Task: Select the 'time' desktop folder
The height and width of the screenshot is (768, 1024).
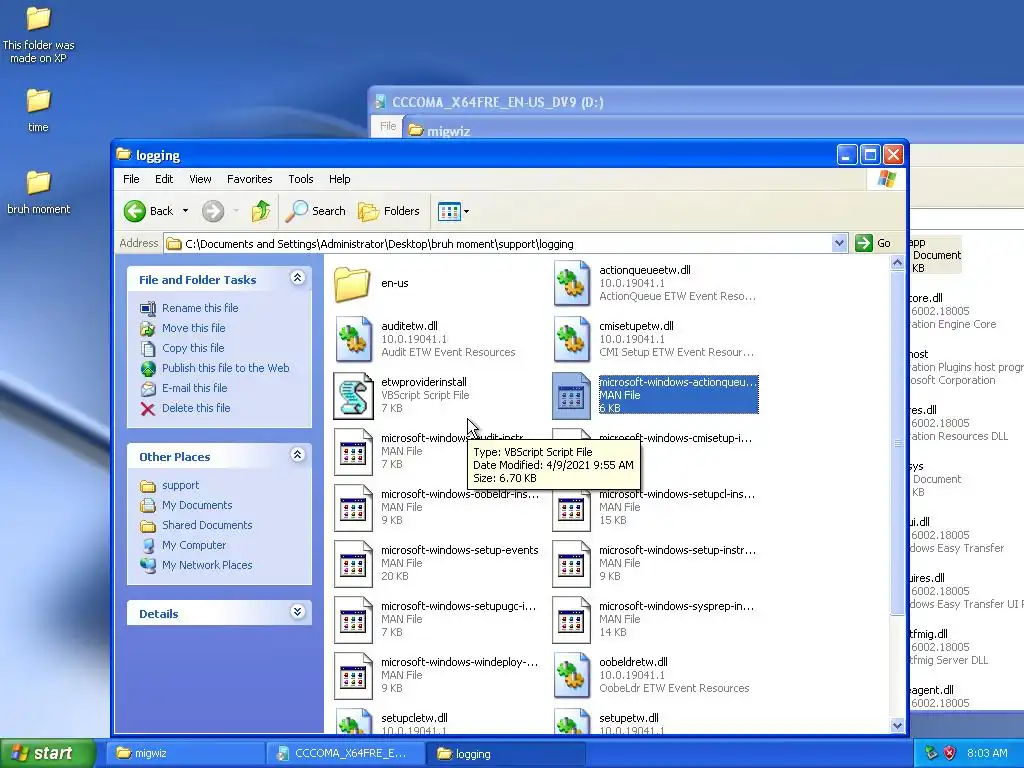Action: coord(38,110)
